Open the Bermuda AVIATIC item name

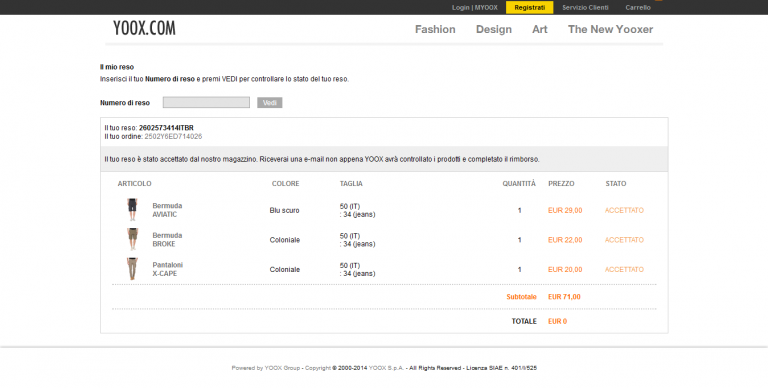click(167, 210)
